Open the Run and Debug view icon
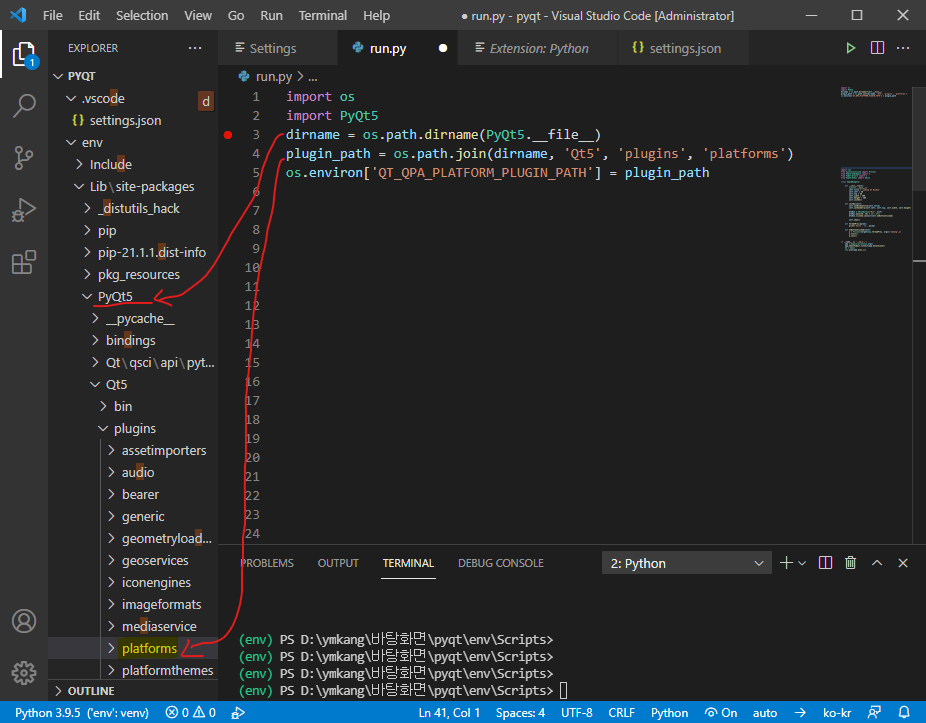The height and width of the screenshot is (723, 926). pos(24,210)
